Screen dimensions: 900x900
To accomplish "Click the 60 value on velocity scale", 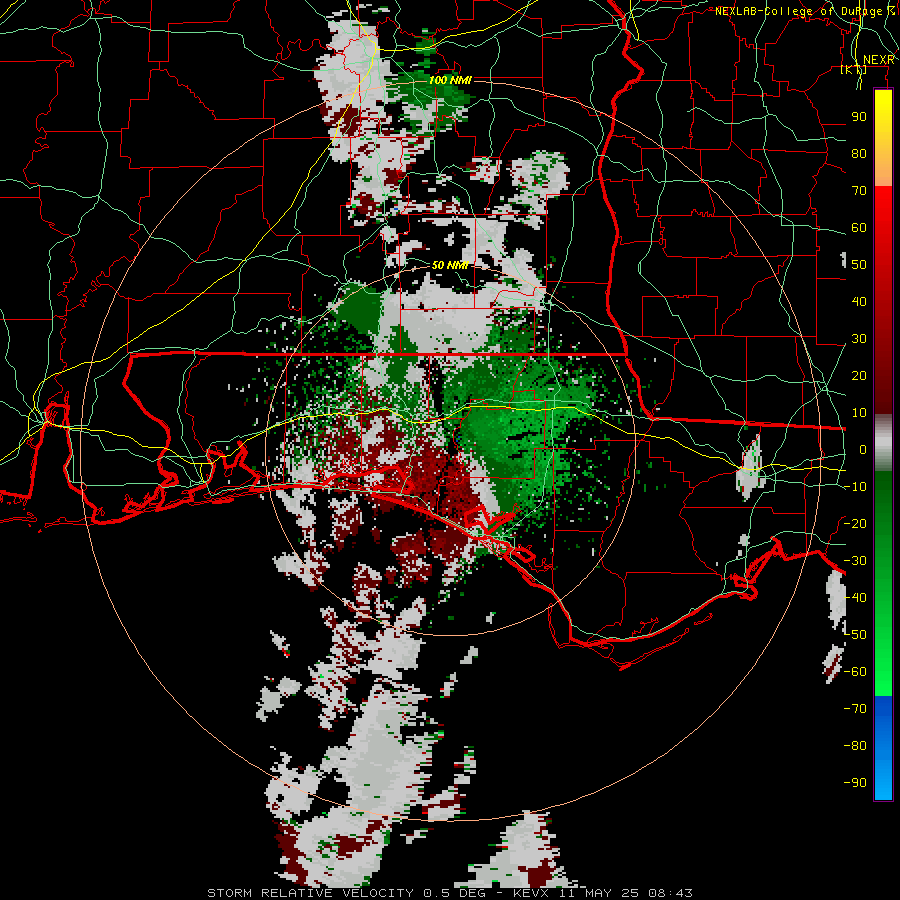I will (x=859, y=228).
